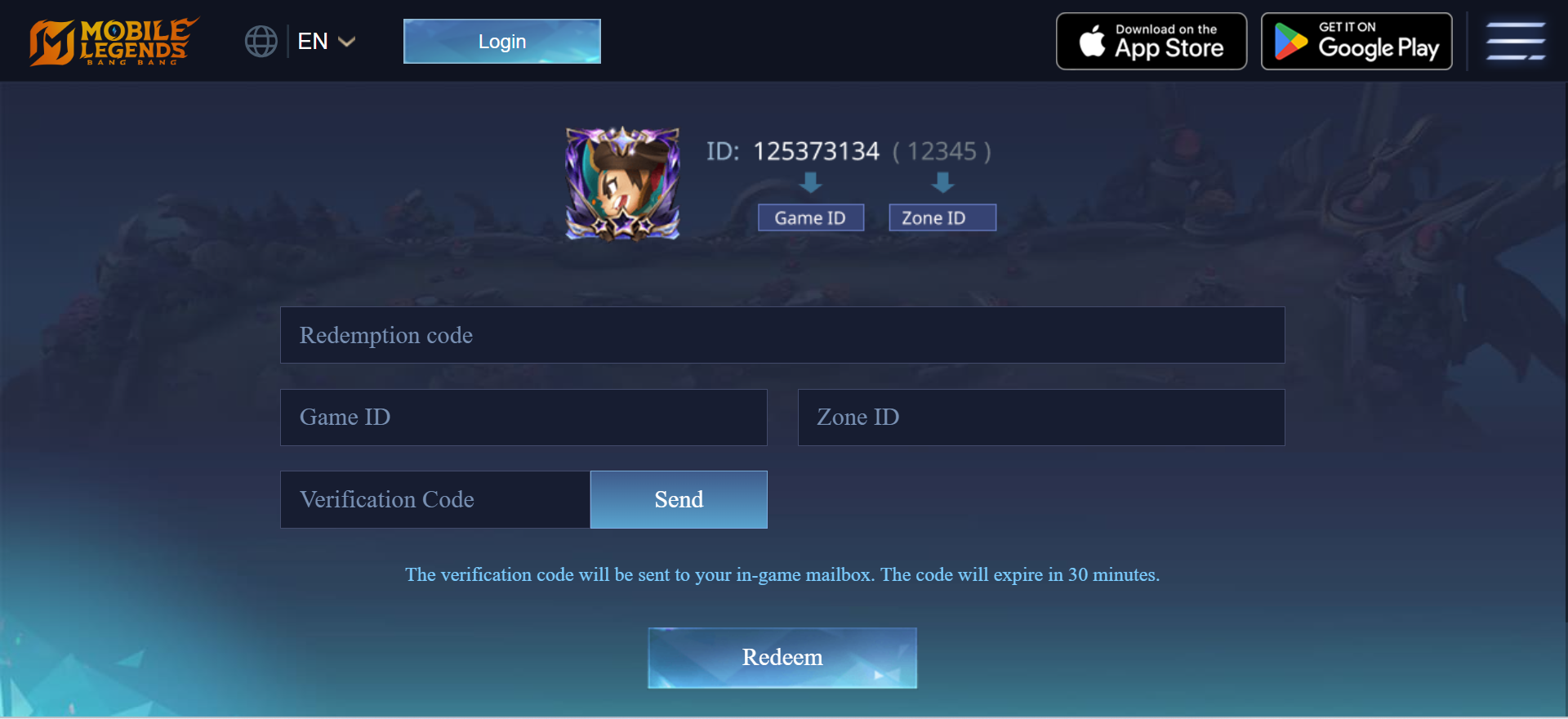Screen dimensions: 1568x719
Task: Focus the Game ID input field
Action: (x=523, y=418)
